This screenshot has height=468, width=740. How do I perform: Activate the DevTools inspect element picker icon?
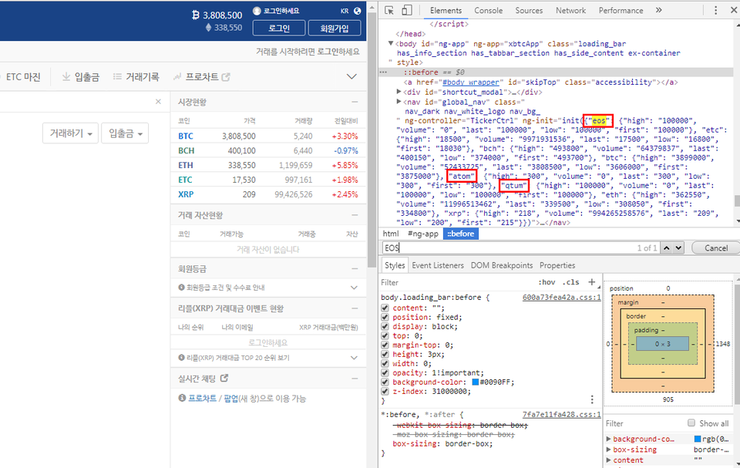389,10
